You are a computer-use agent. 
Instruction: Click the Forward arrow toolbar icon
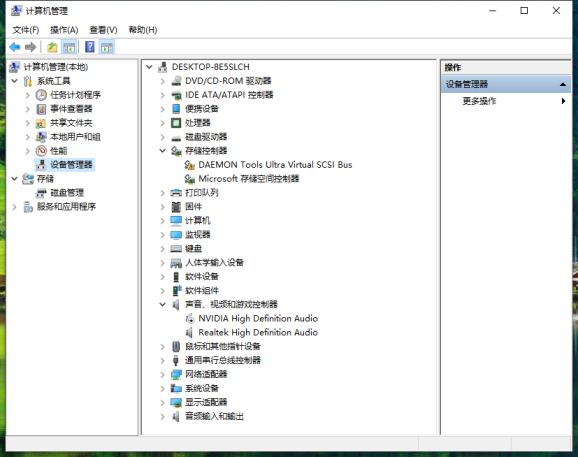31,47
